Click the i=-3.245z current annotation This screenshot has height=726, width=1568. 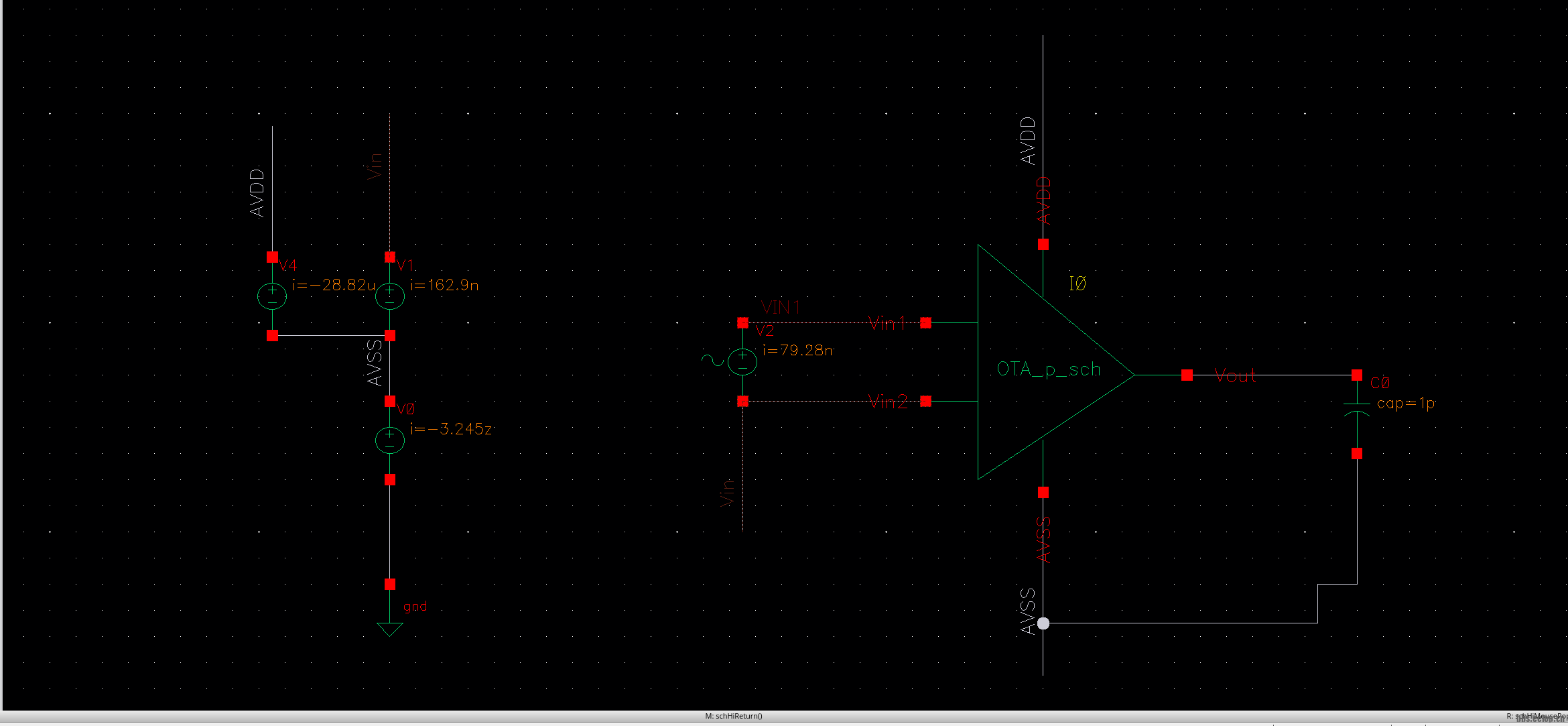(451, 429)
